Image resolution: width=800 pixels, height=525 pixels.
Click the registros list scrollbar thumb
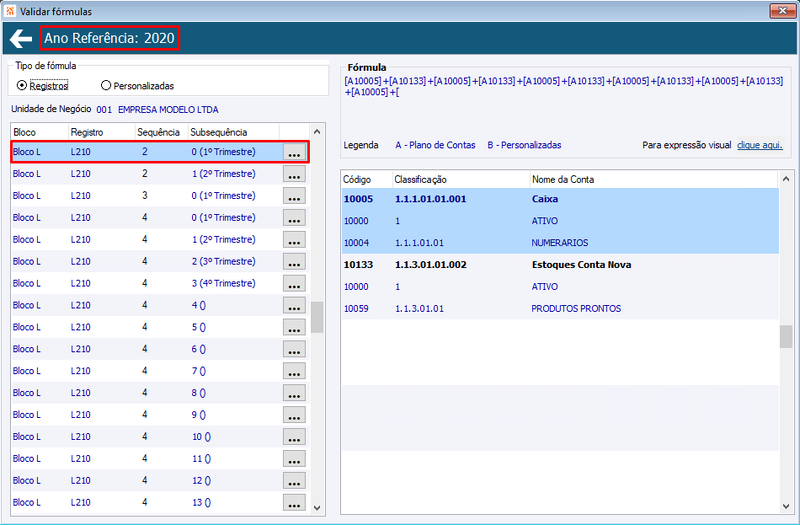pos(317,317)
